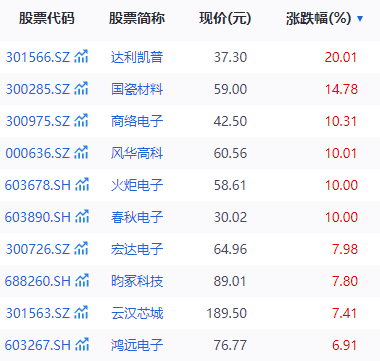Image resolution: width=380 pixels, height=361 pixels.
Task: Open stock code 300975.SZ
Action: (x=38, y=121)
